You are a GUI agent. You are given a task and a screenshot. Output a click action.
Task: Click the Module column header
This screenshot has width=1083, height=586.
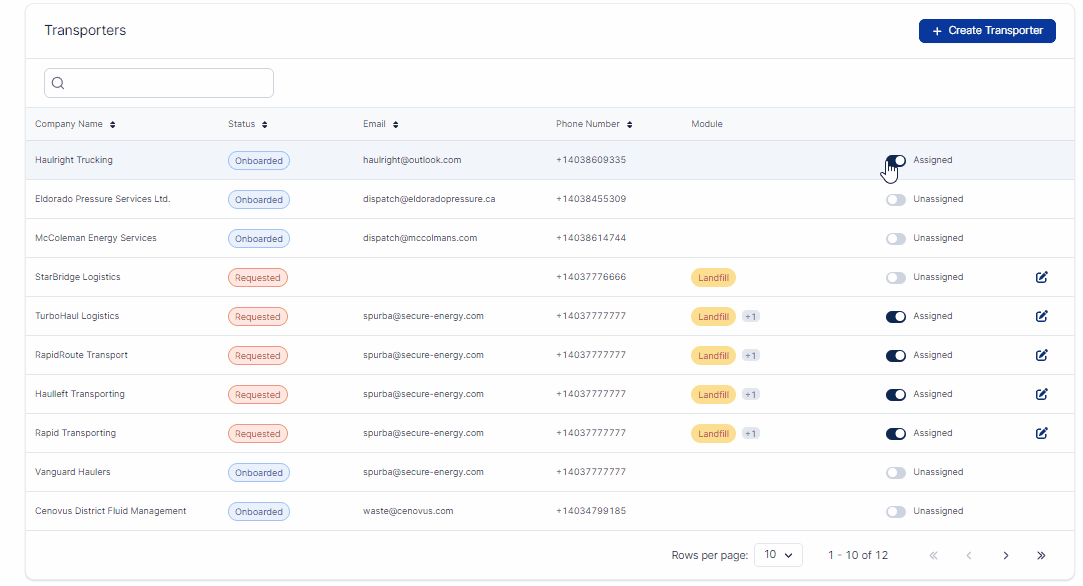[x=707, y=124]
